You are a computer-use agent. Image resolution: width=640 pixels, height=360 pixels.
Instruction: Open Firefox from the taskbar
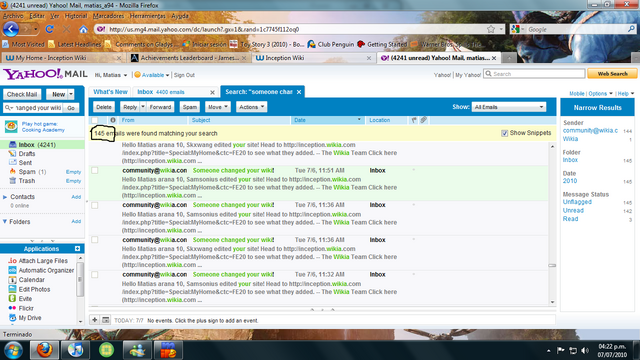(x=44, y=350)
